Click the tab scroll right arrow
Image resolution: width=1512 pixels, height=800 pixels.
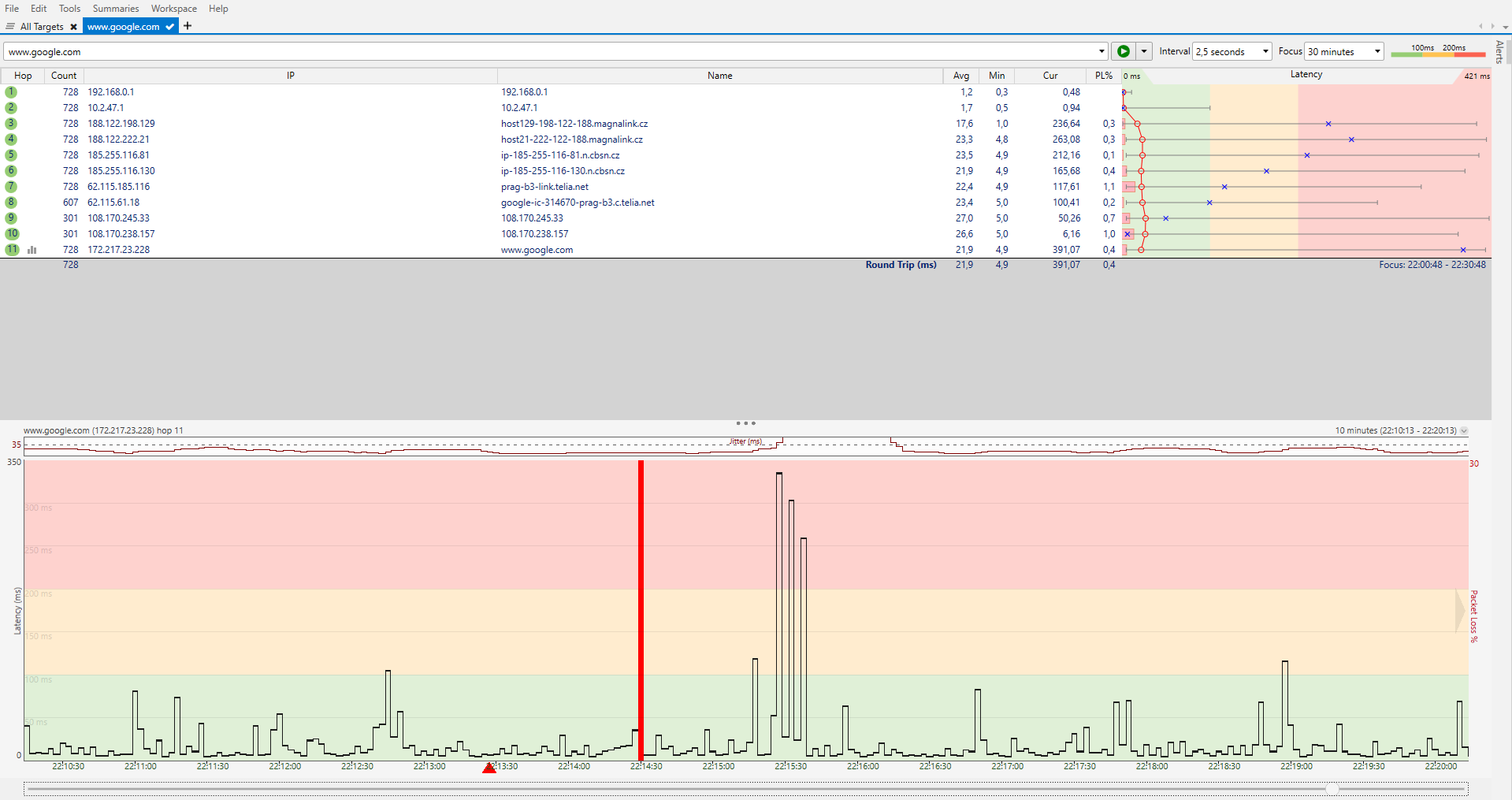[1492, 27]
